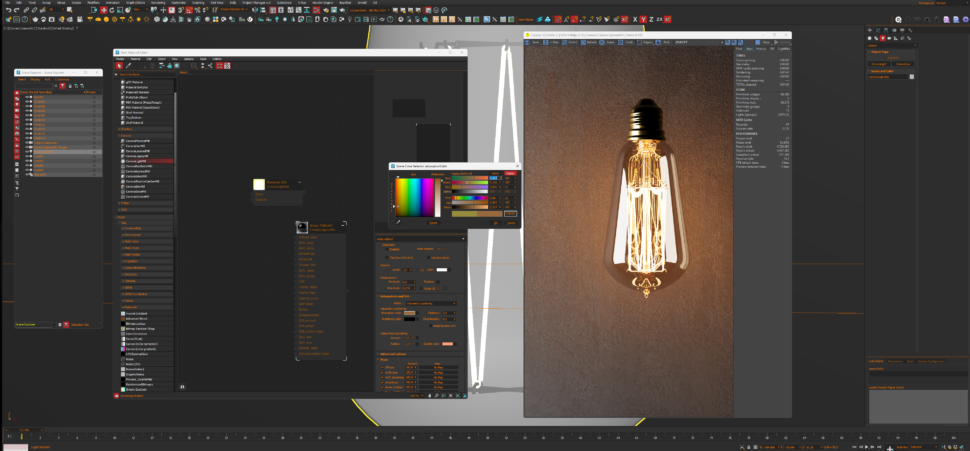Screen dimensions: 970x451
Task: Click the red filter icon in Scene Explorer
Action: point(62,86)
